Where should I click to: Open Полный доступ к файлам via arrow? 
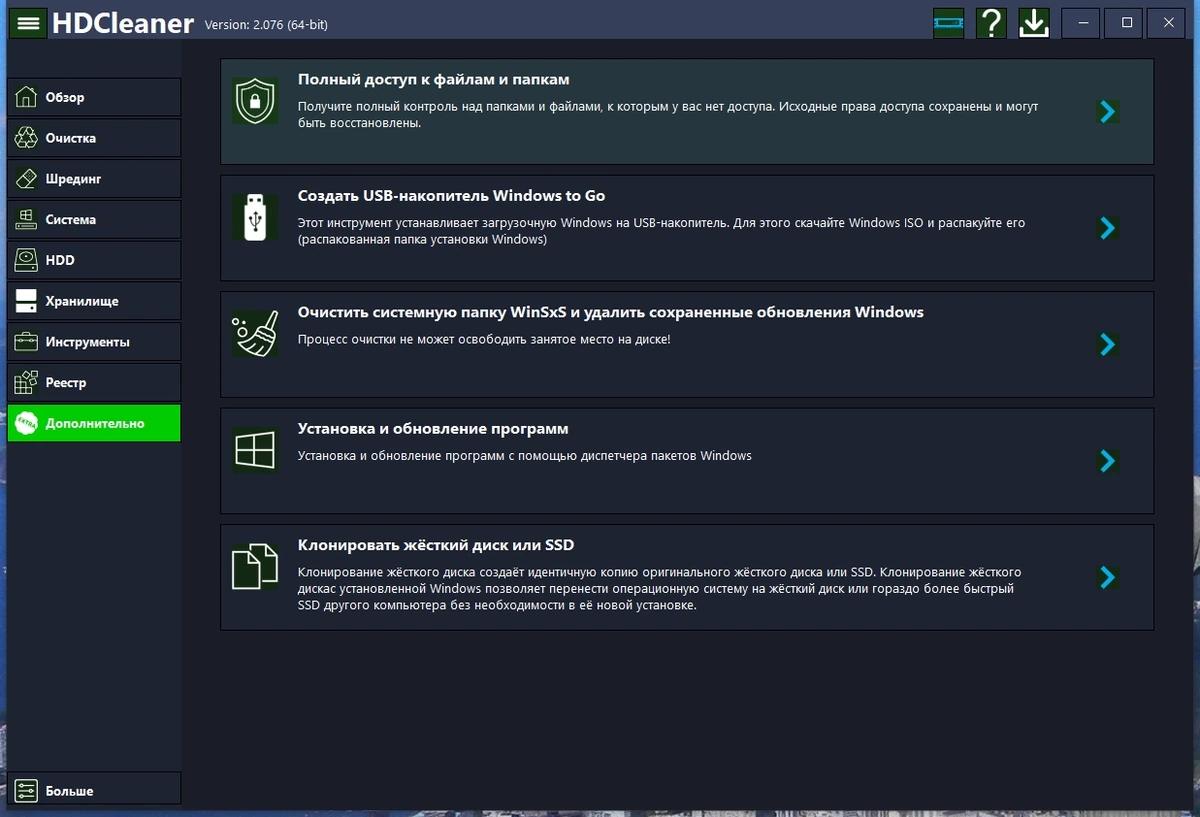tap(1107, 111)
